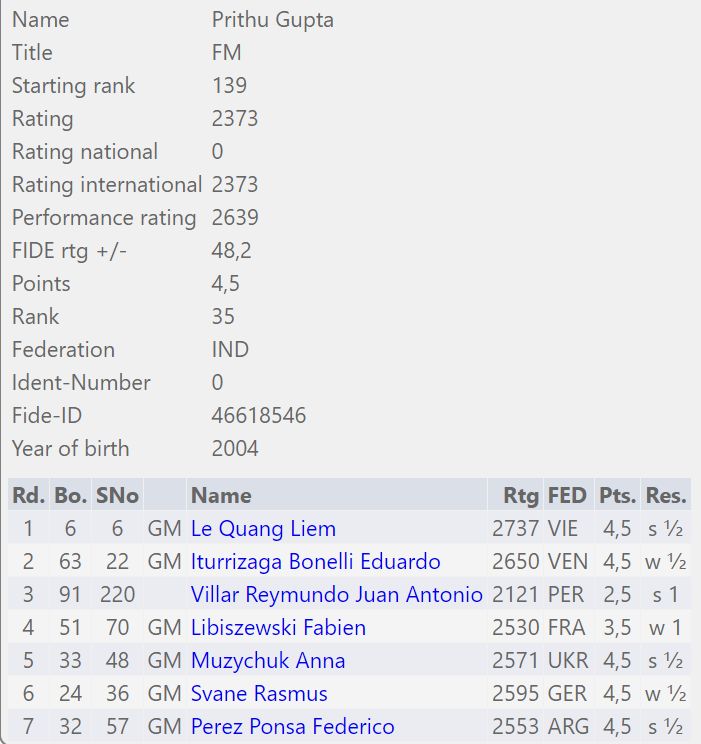
Task: Click the Name column header in table
Action: pos(221,495)
